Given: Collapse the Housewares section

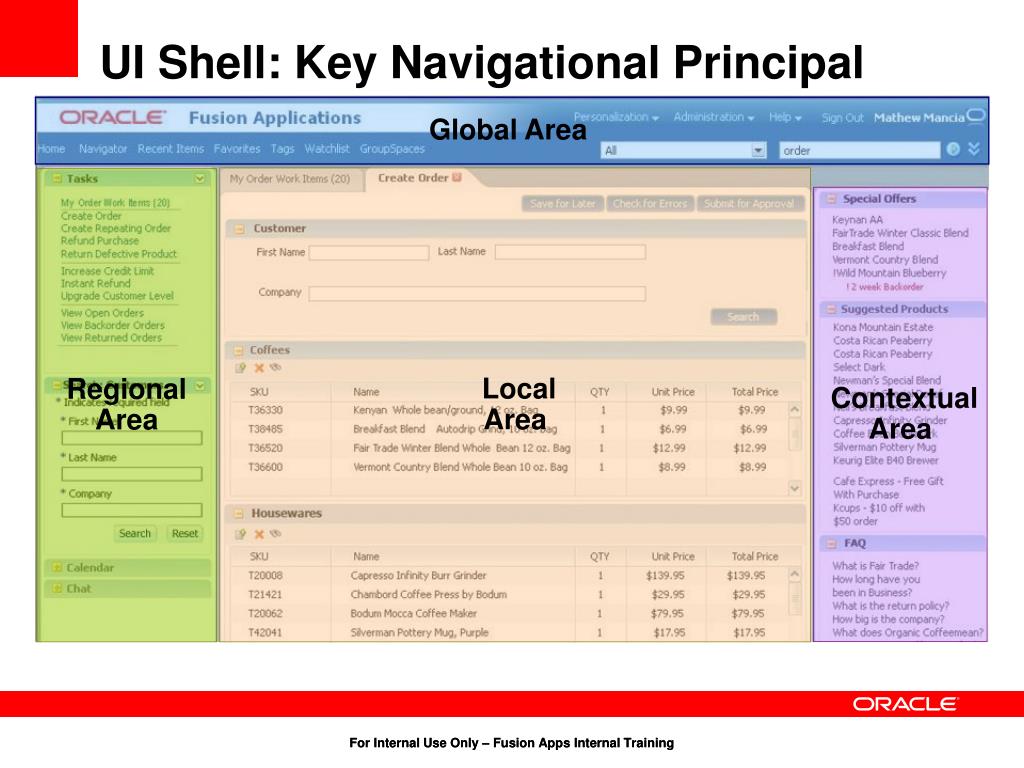Looking at the screenshot, I should point(239,513).
